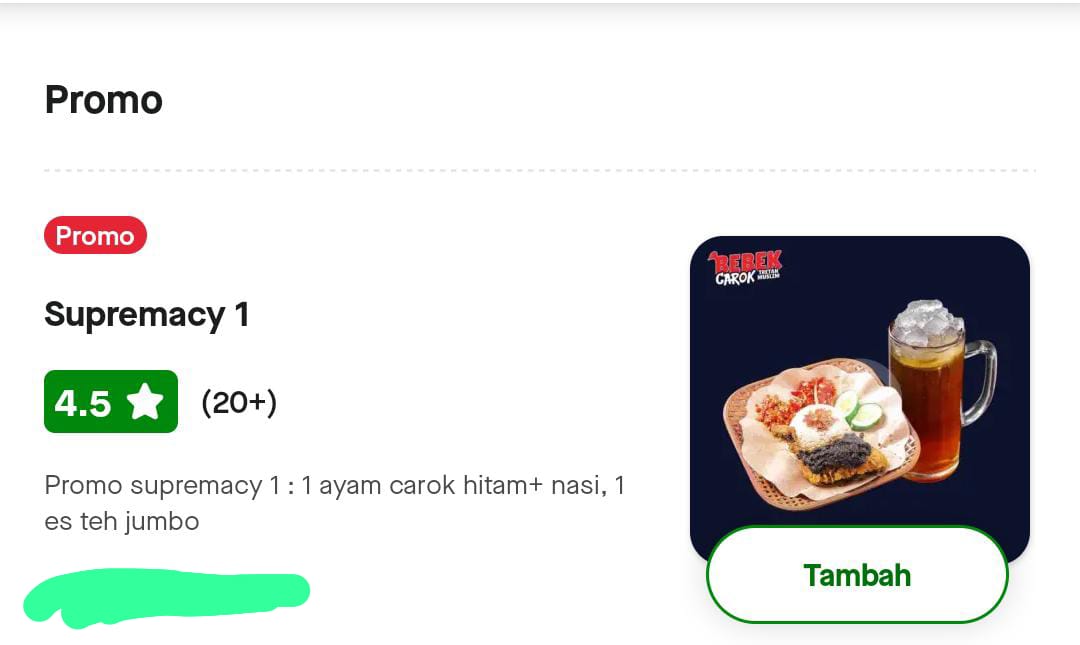Click the cucumber slices on the plate
The height and width of the screenshot is (645, 1080).
pos(858,409)
